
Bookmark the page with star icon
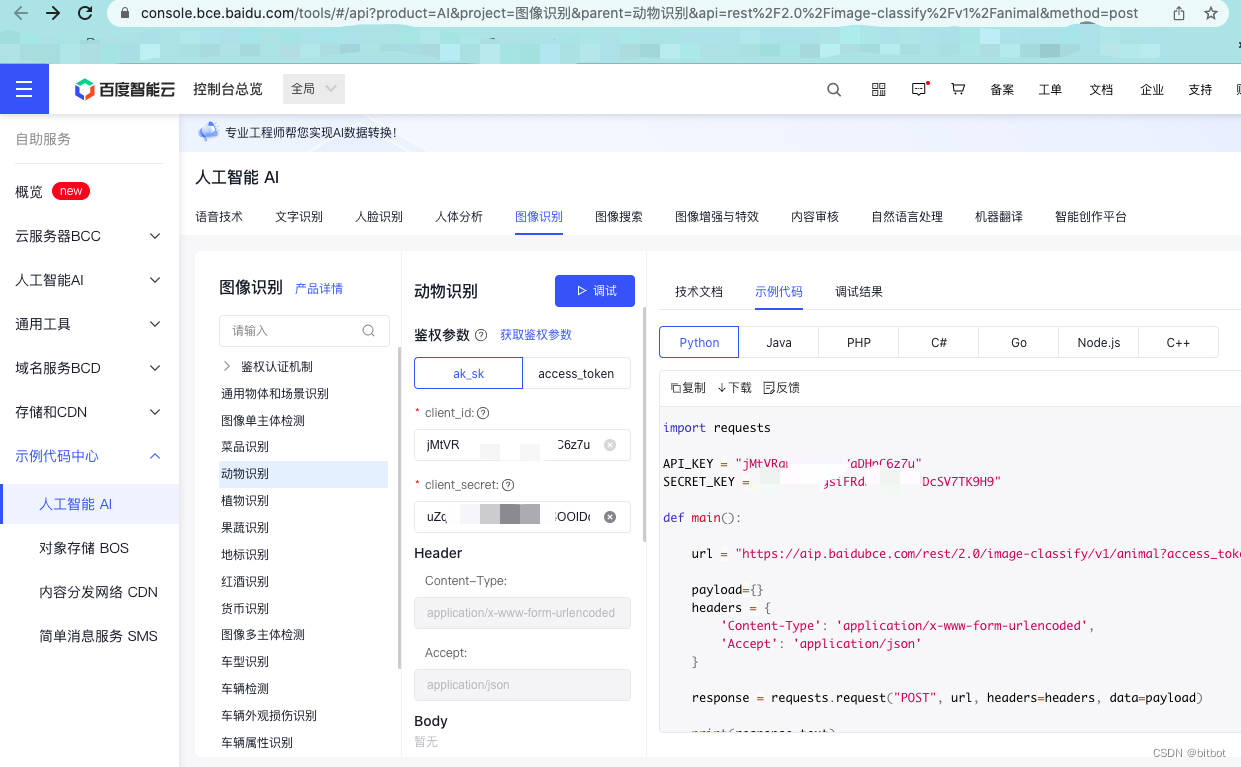1211,13
